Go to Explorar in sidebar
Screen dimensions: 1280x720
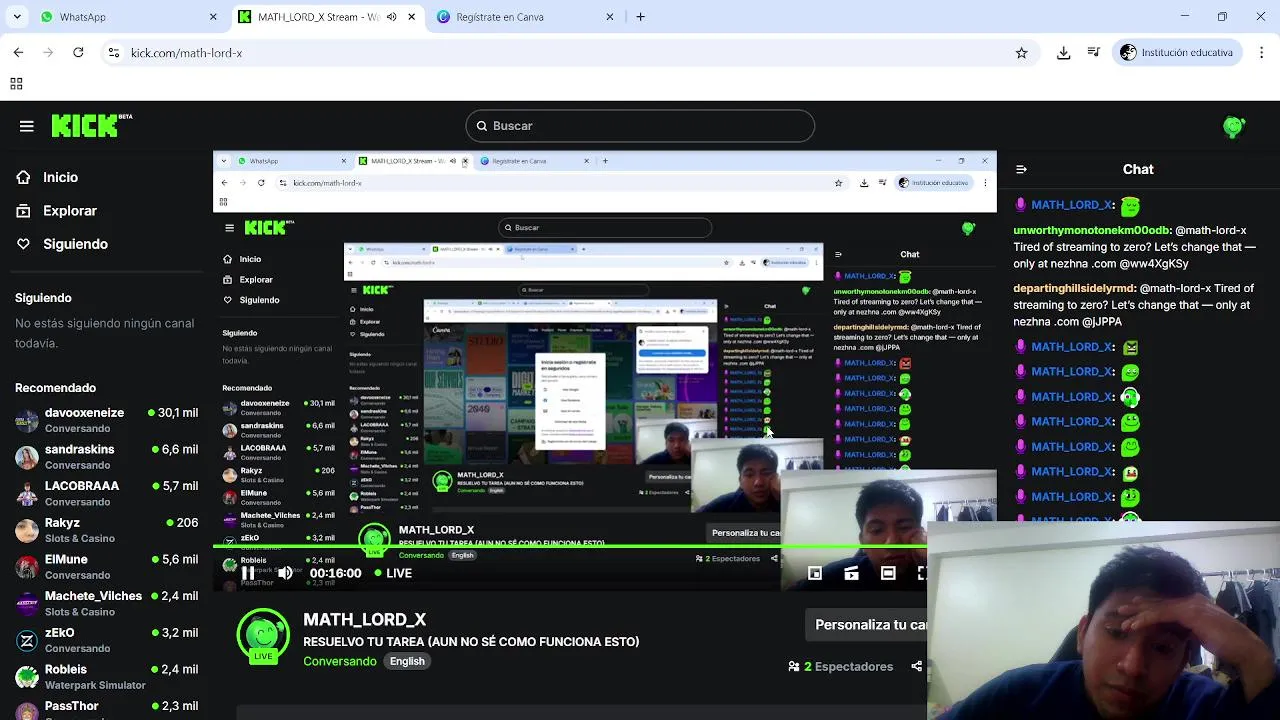pyautogui.click(x=70, y=211)
